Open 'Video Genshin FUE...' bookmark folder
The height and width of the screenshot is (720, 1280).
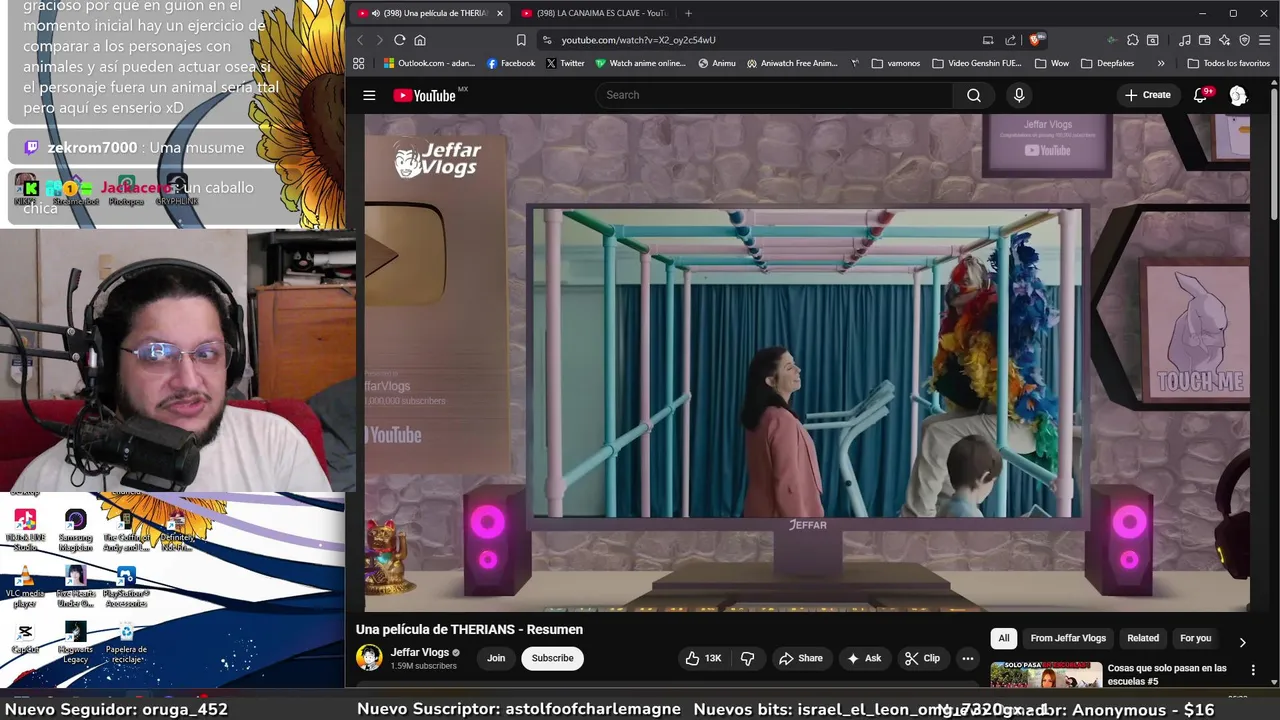point(977,63)
